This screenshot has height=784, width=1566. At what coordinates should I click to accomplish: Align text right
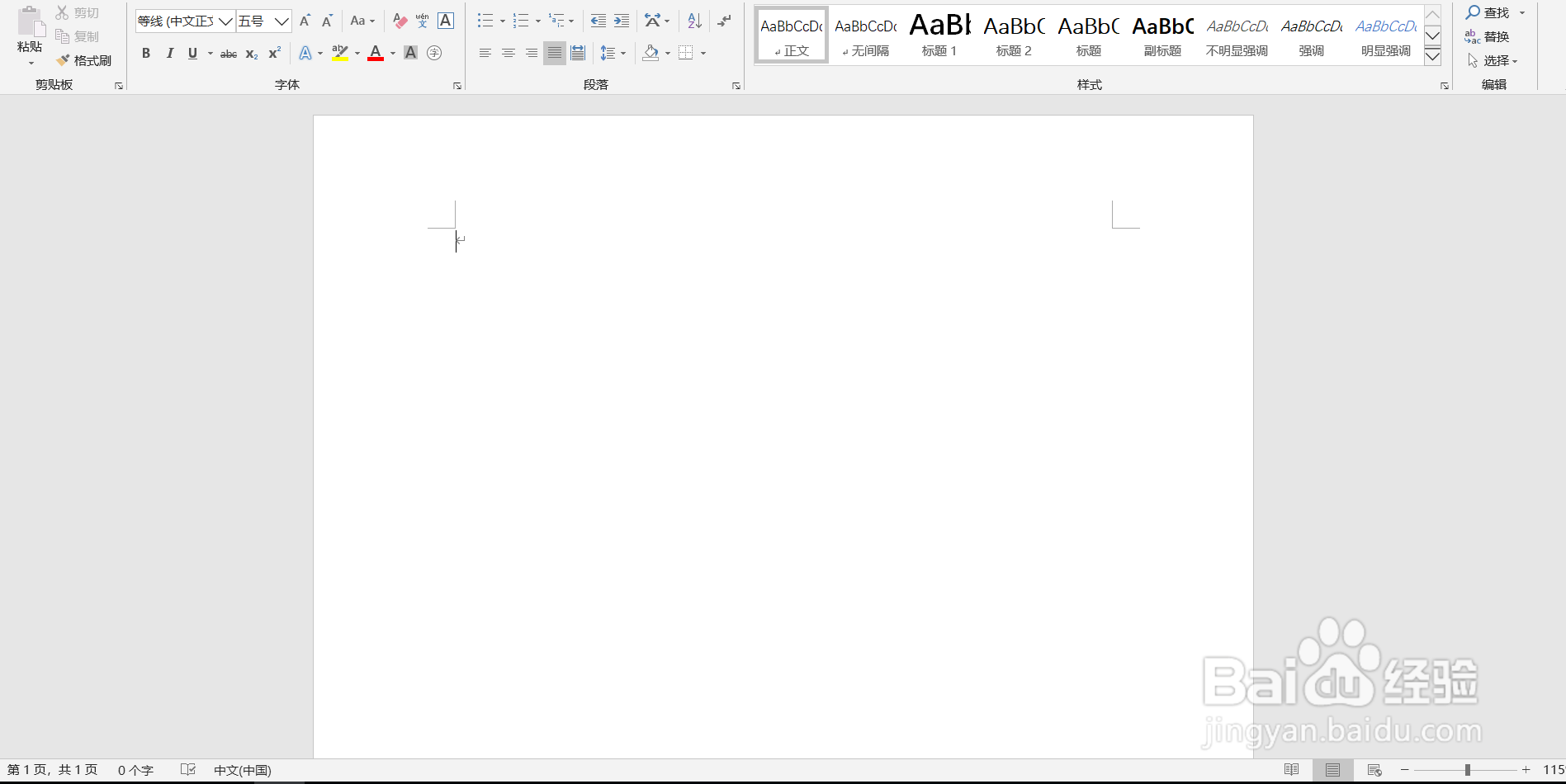(532, 54)
